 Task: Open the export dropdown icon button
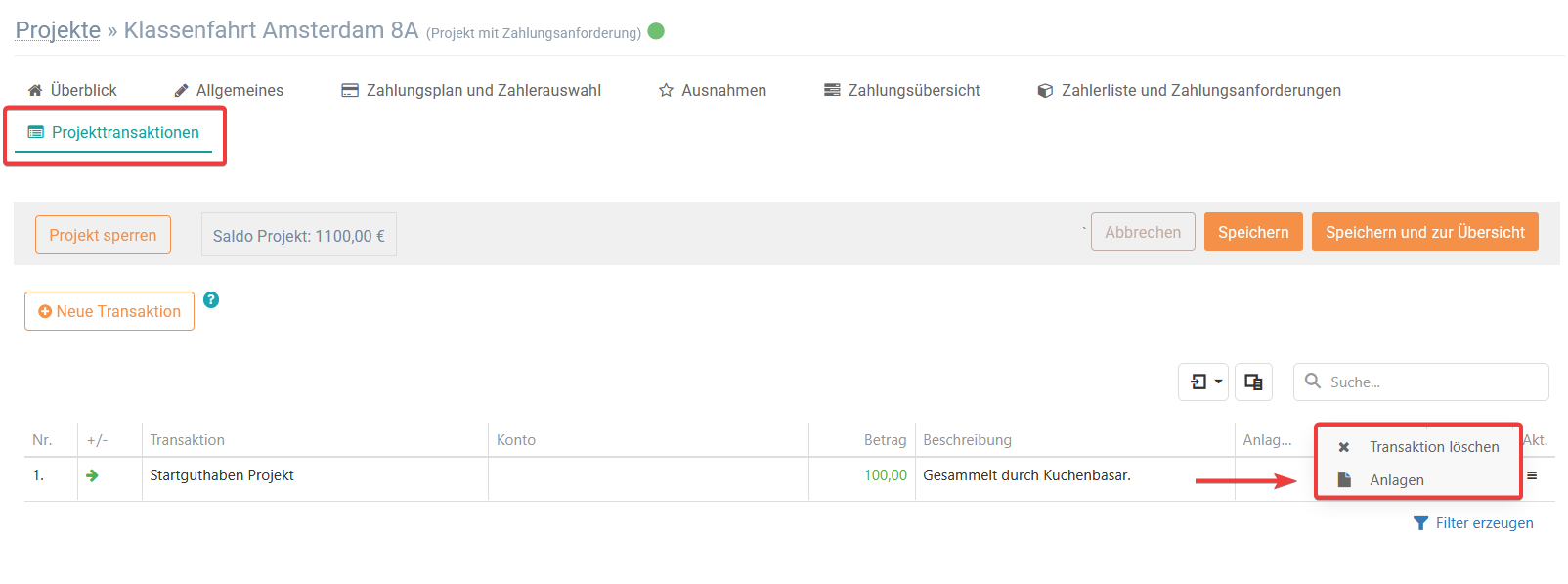[x=1203, y=382]
